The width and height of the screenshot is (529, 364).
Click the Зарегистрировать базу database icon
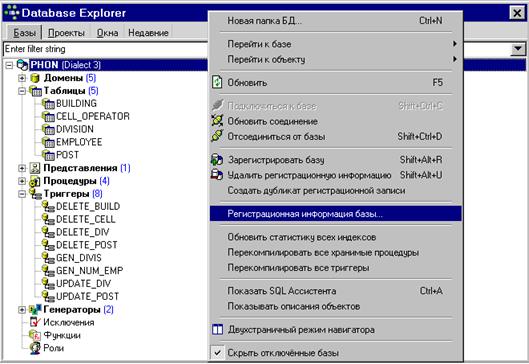point(217,160)
